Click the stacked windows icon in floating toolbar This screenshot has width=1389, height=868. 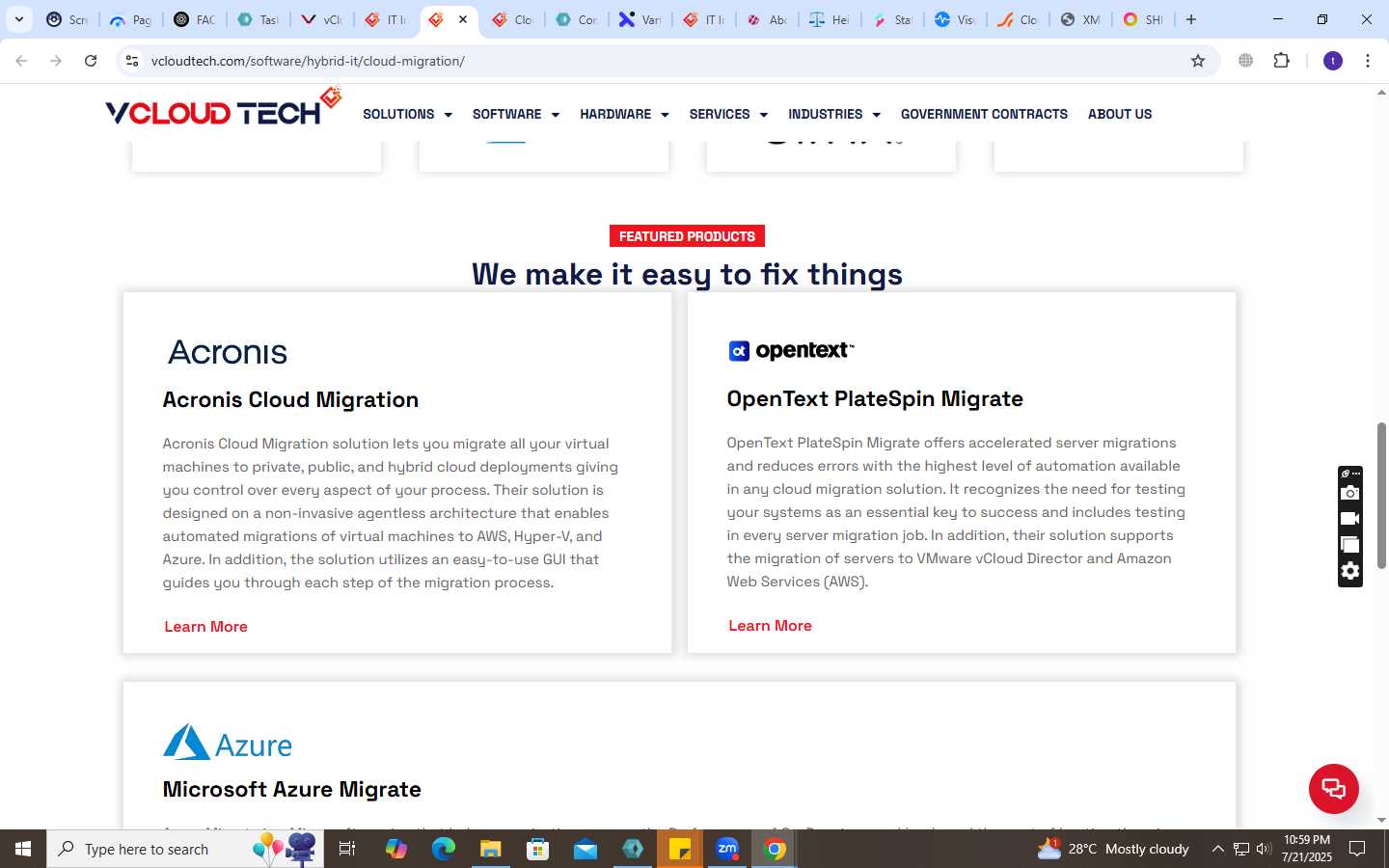[1350, 545]
